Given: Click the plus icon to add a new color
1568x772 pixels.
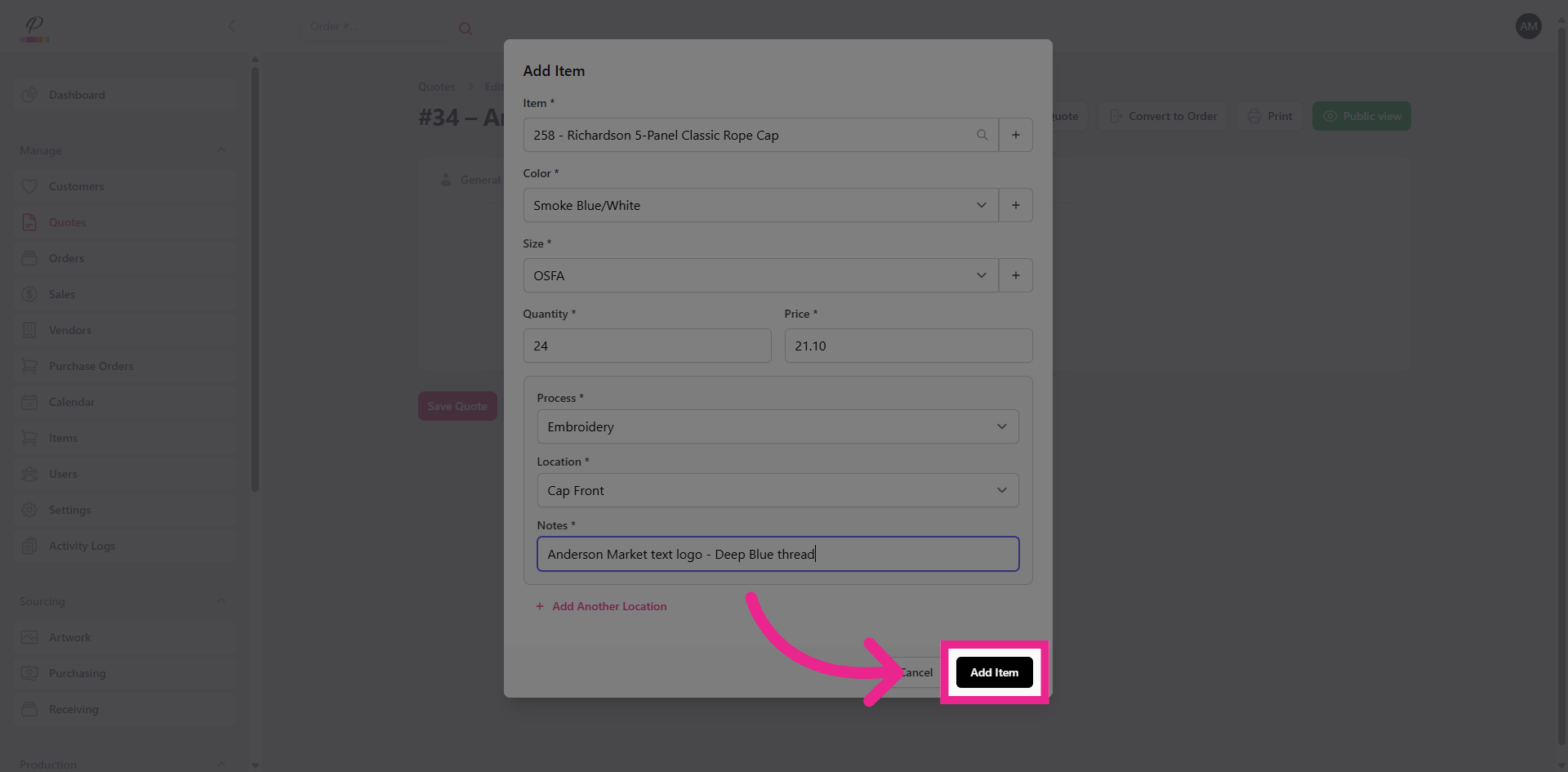Looking at the screenshot, I should click(1015, 205).
